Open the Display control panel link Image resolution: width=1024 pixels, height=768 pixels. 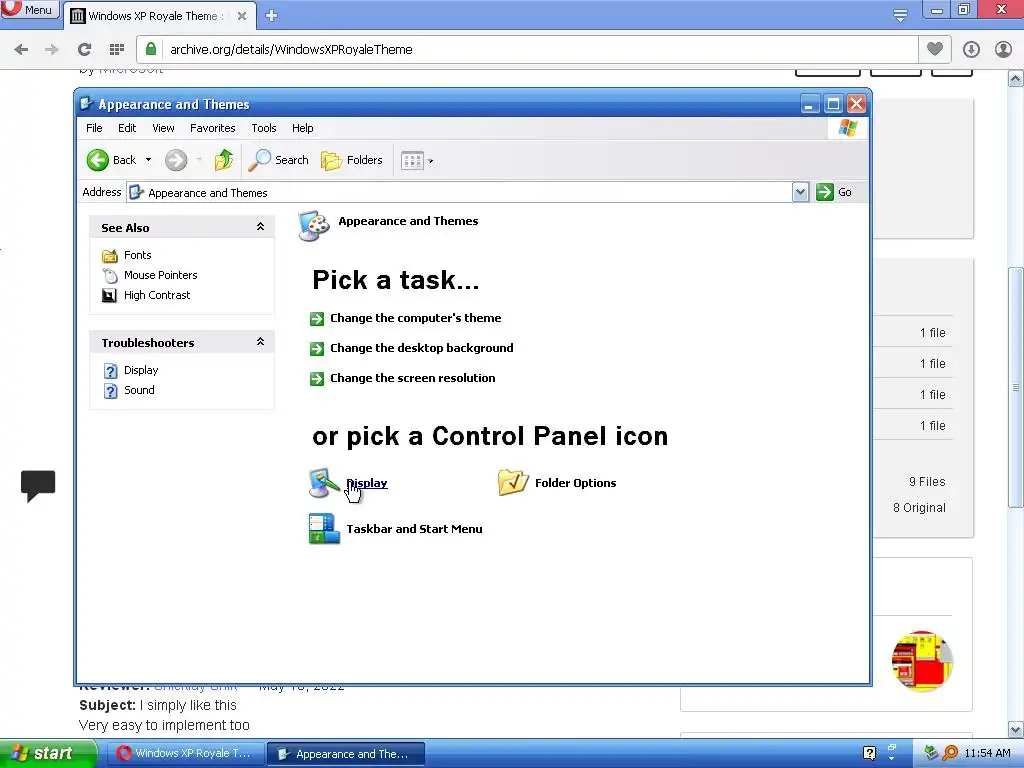(x=366, y=483)
